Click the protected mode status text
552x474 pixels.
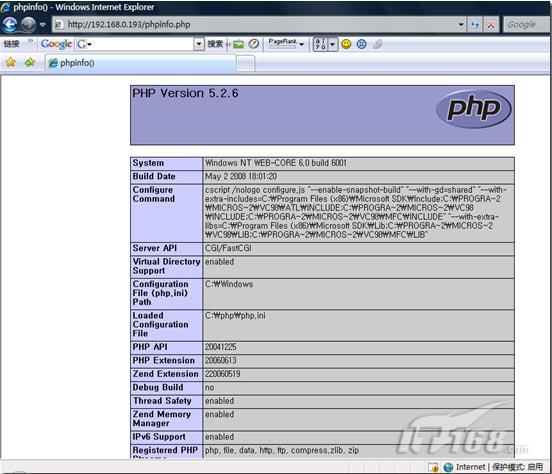pyautogui.click(x=518, y=467)
